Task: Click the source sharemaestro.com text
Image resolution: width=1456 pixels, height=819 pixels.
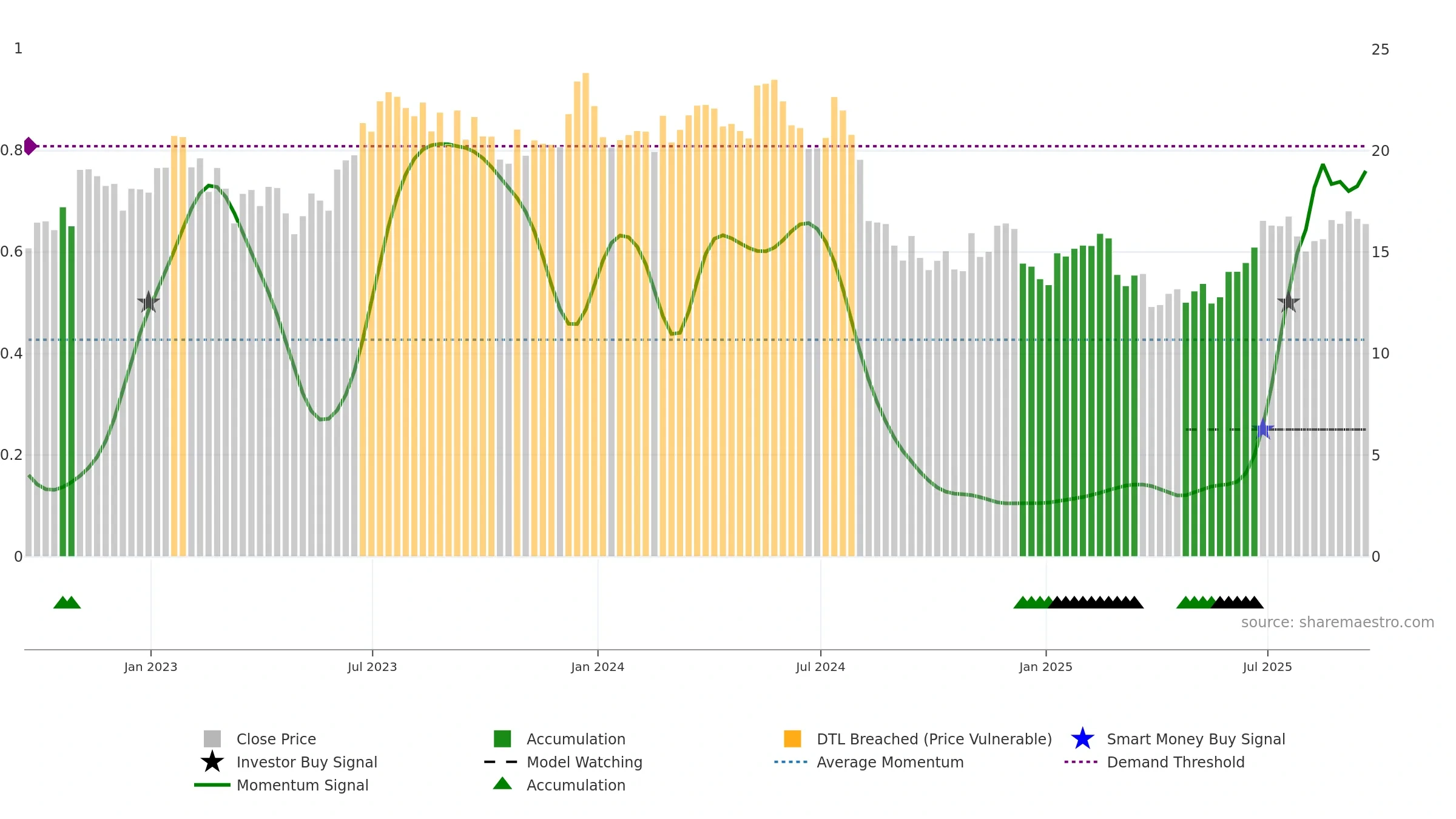Action: 1338,622
